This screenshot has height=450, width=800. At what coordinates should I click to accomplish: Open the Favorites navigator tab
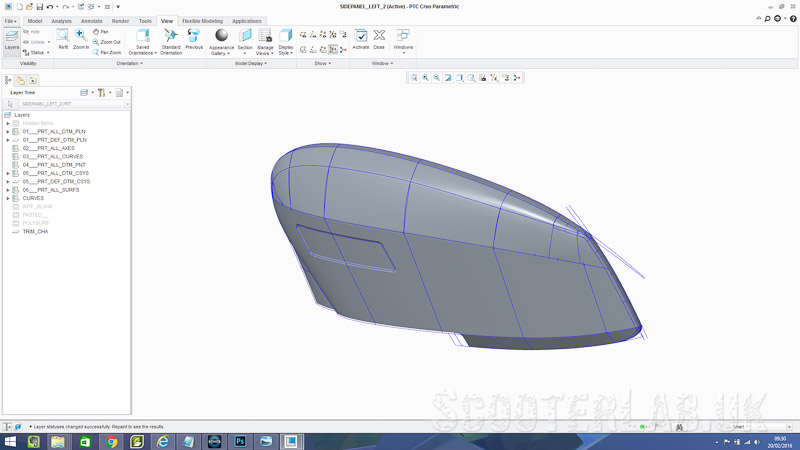[x=33, y=80]
